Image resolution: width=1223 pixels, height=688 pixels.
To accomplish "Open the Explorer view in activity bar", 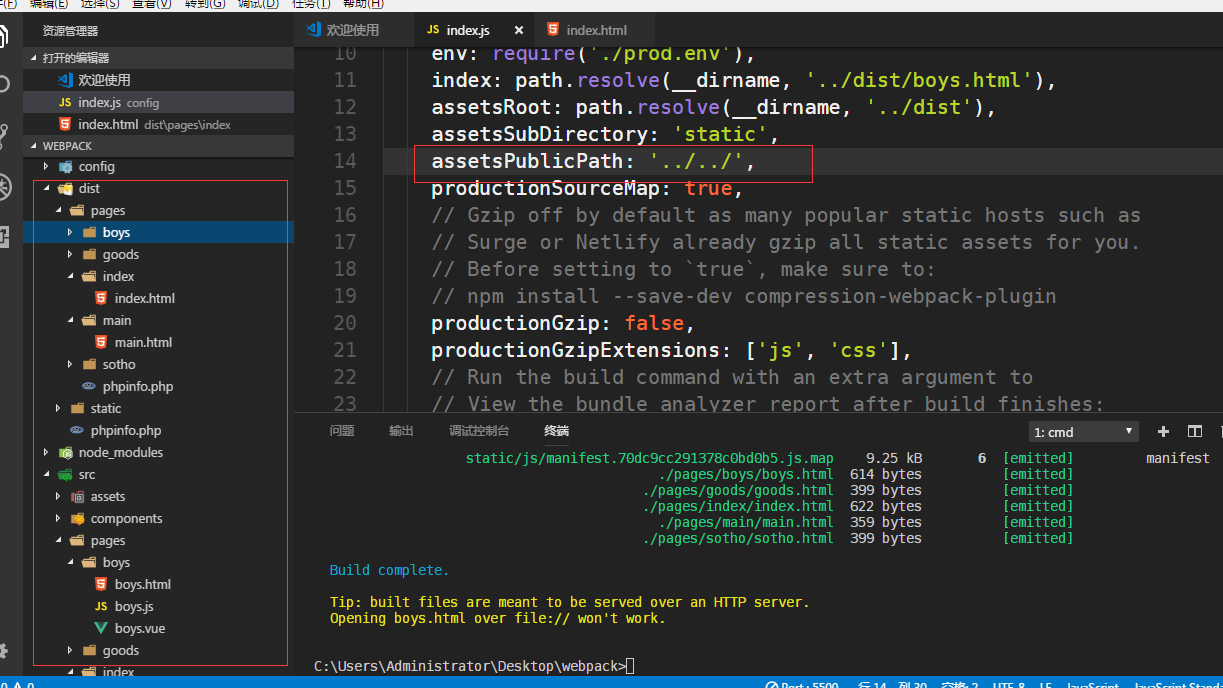I will click(x=5, y=35).
